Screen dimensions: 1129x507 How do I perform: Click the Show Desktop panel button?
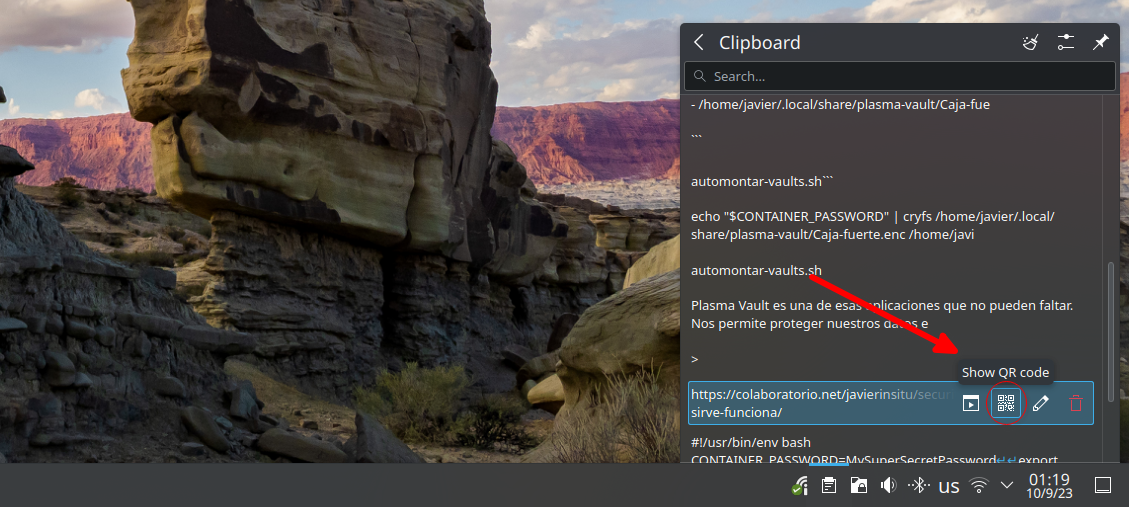click(1102, 485)
